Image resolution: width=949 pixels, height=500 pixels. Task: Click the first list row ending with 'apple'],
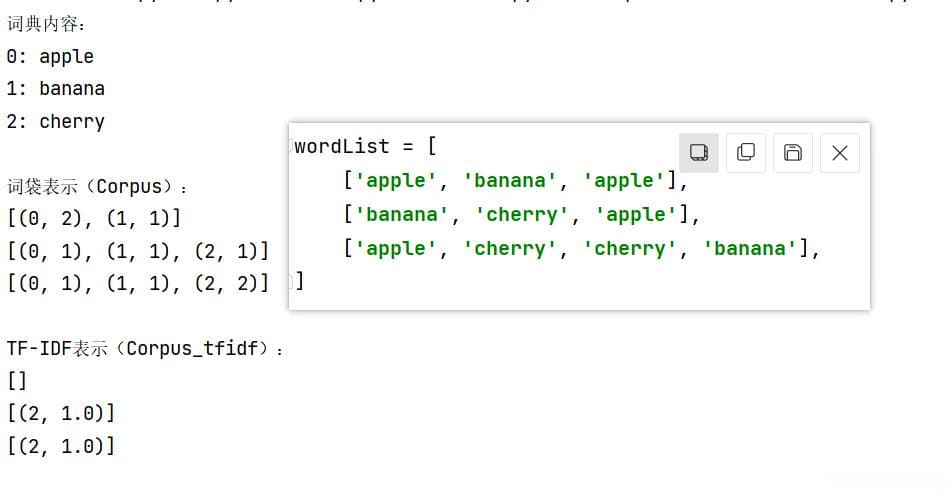(x=514, y=180)
